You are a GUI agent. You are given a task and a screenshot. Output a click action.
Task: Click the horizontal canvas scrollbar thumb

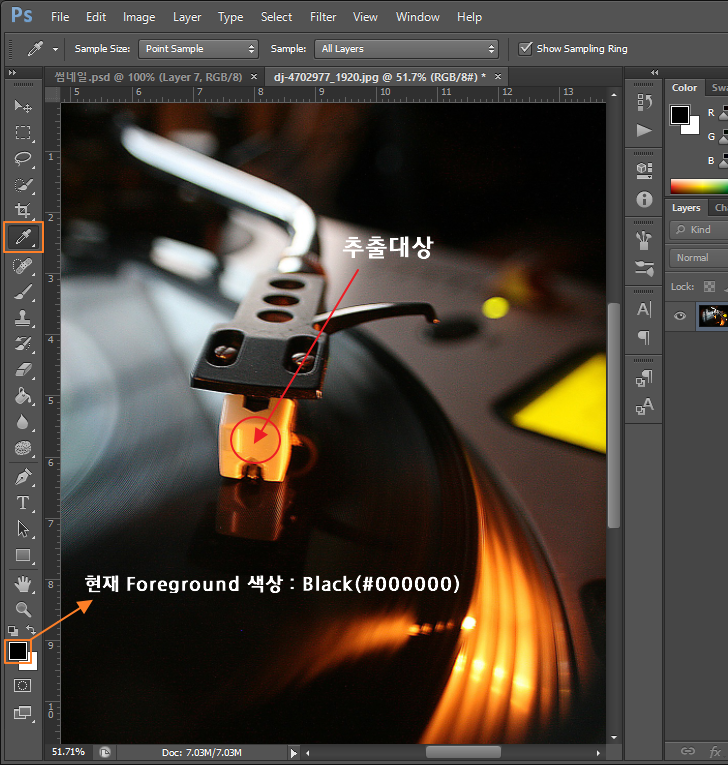coord(463,752)
